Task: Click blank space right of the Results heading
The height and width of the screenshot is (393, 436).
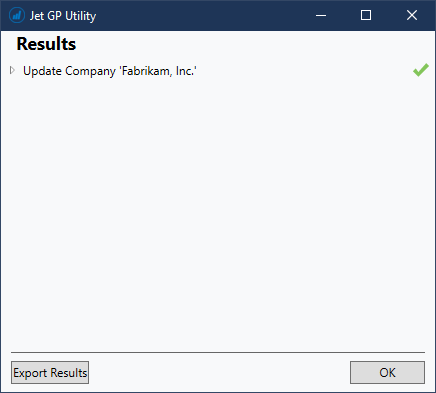Action: (x=253, y=44)
